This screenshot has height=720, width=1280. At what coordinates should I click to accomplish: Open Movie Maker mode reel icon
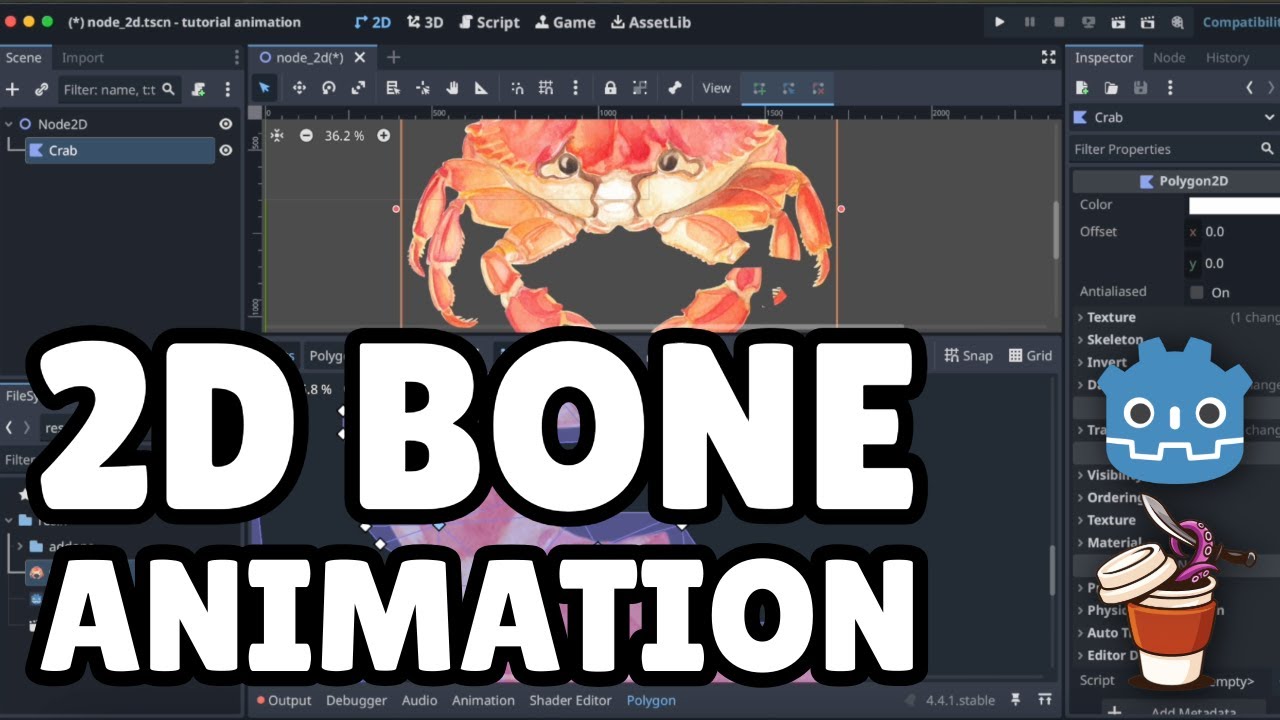pos(1178,22)
